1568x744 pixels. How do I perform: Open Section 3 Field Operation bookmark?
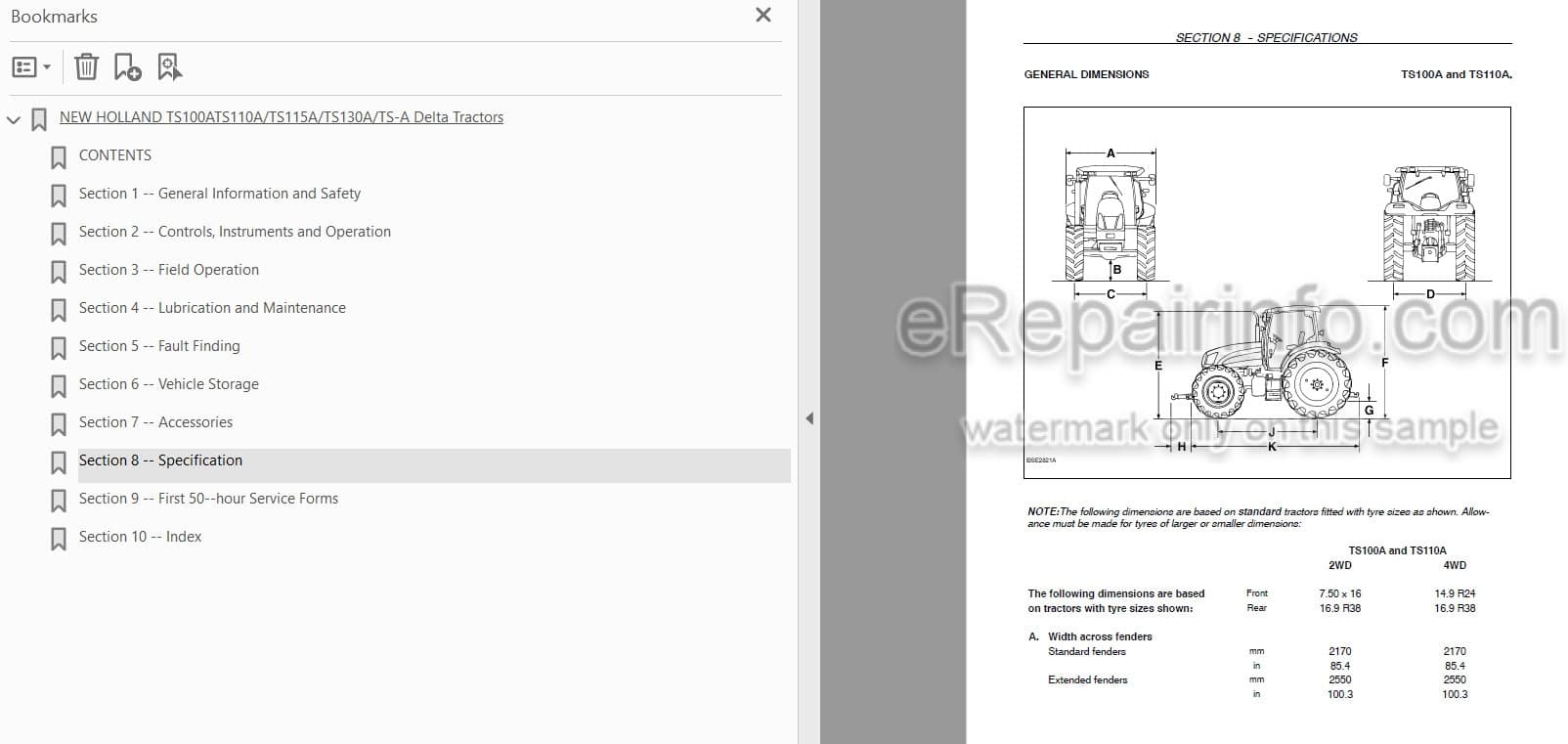pyautogui.click(x=169, y=270)
